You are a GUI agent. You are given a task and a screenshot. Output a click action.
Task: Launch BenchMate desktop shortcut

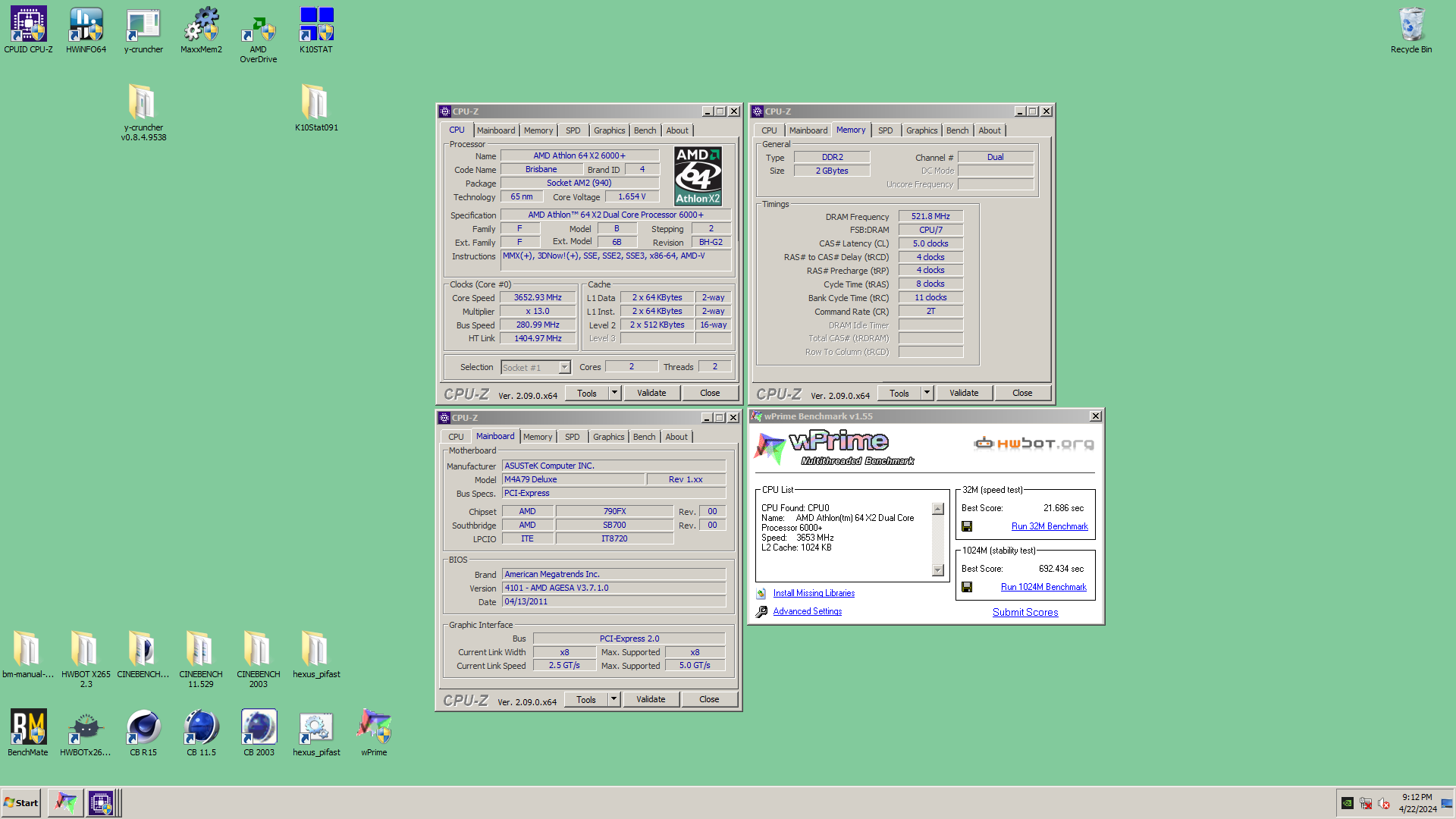click(x=28, y=733)
